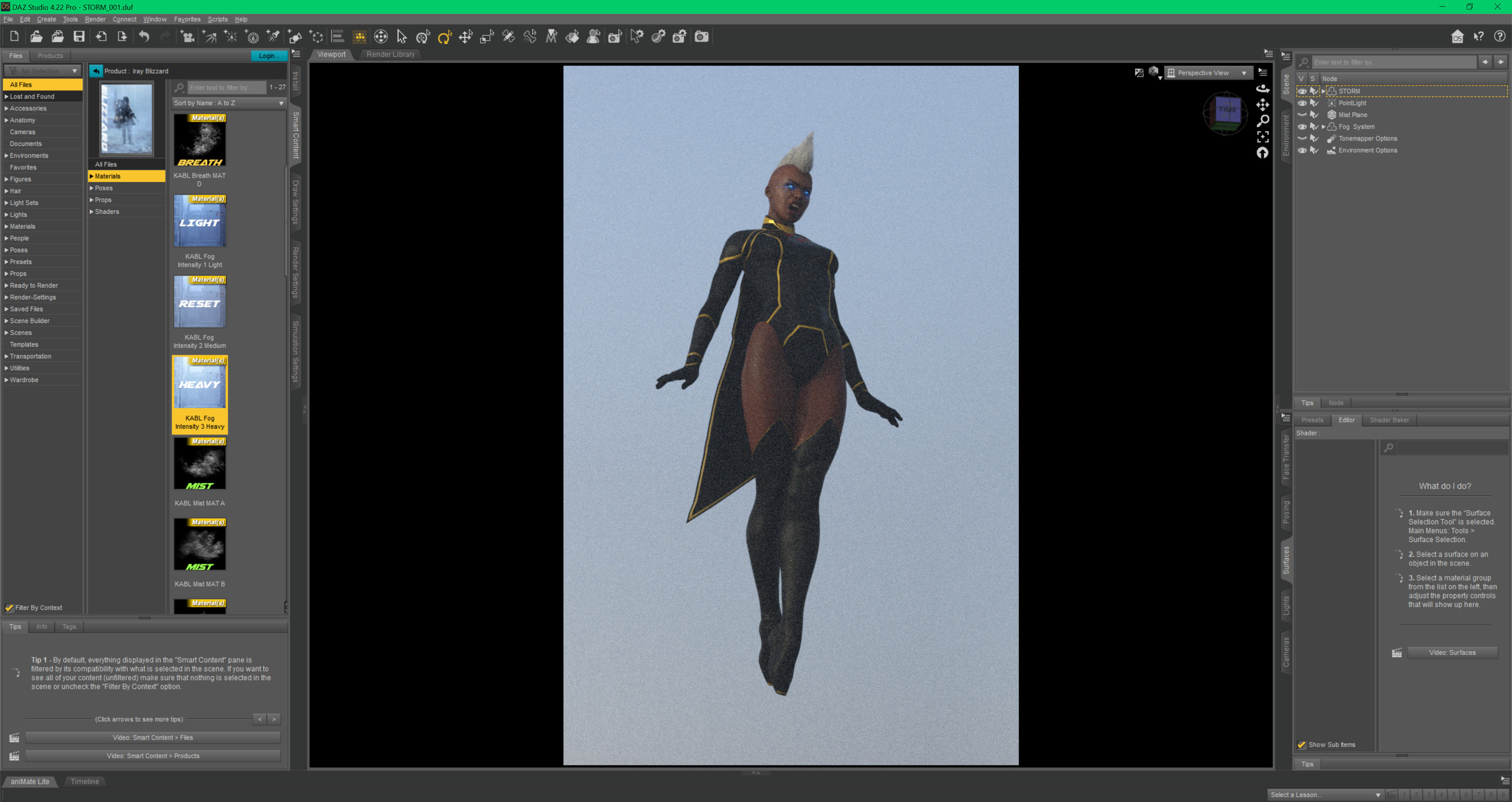Toggle selectability arrow for PointLight node
The width and height of the screenshot is (1512, 802).
point(1314,103)
